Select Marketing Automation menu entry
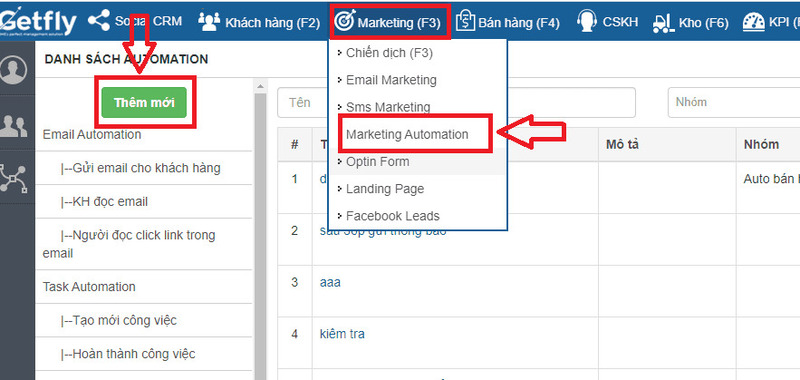This screenshot has height=380, width=800. tap(407, 135)
